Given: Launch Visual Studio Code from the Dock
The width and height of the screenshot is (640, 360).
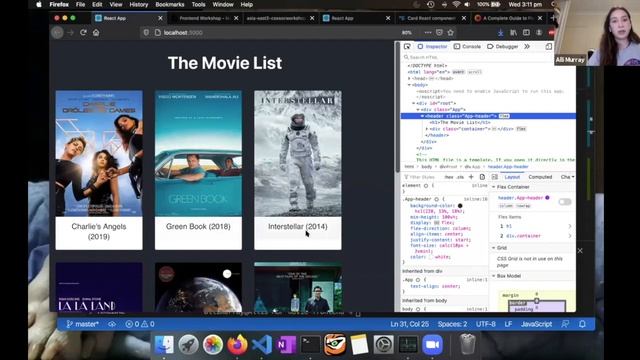Looking at the screenshot, I should [262, 345].
